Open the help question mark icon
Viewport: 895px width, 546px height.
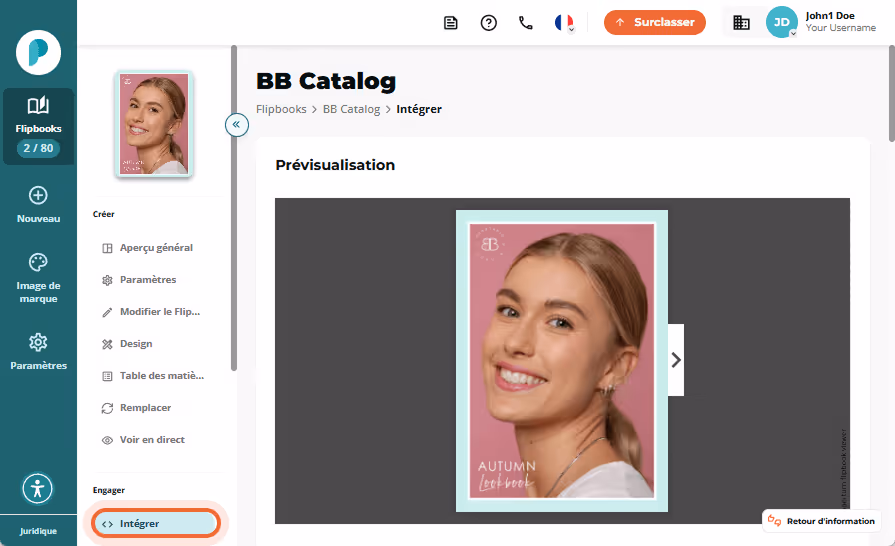(x=489, y=23)
